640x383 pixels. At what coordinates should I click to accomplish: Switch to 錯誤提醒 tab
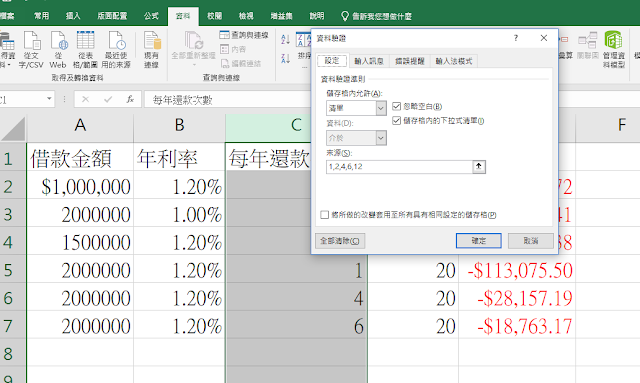(409, 61)
